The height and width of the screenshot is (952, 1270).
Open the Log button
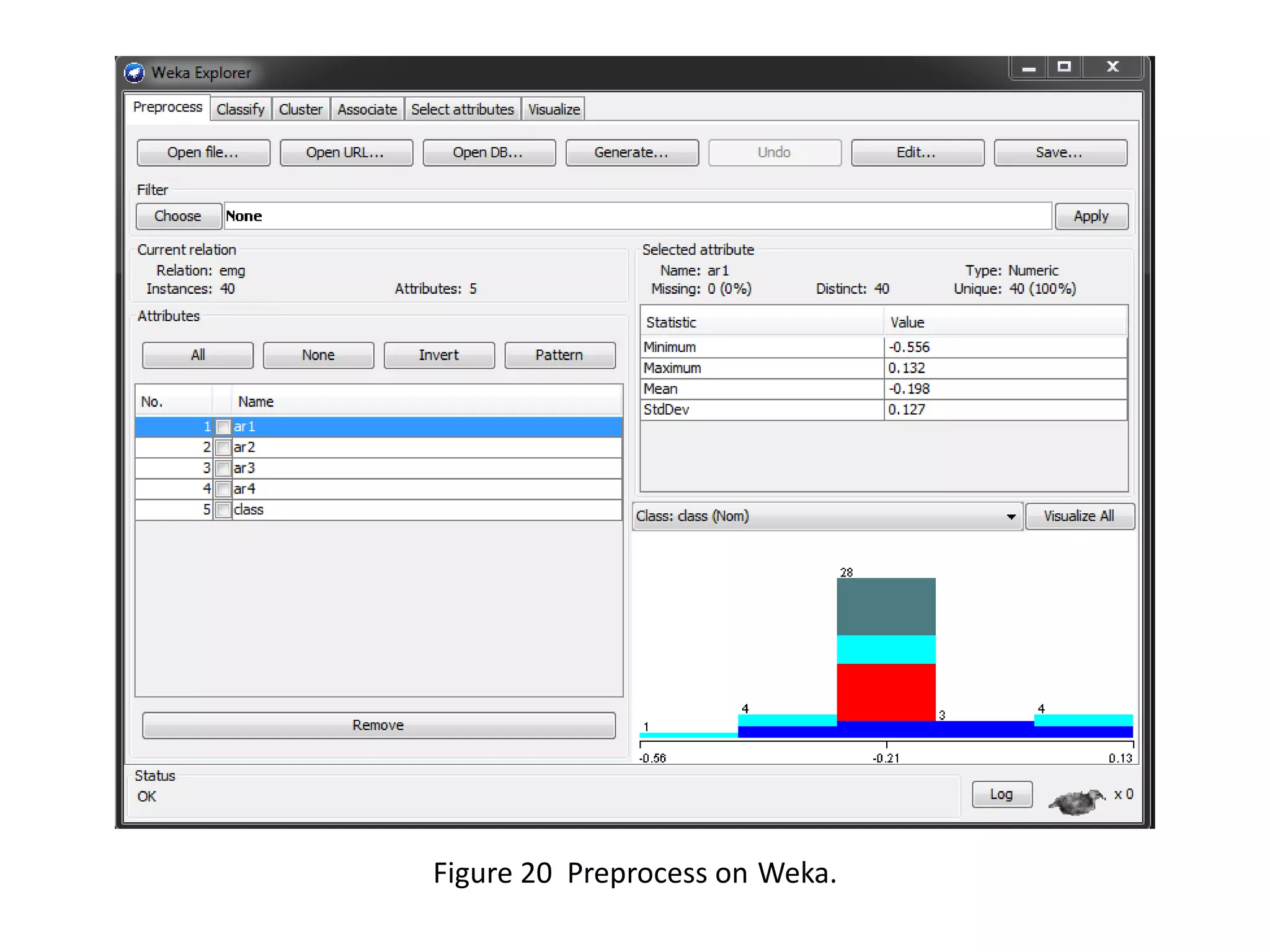click(1001, 795)
